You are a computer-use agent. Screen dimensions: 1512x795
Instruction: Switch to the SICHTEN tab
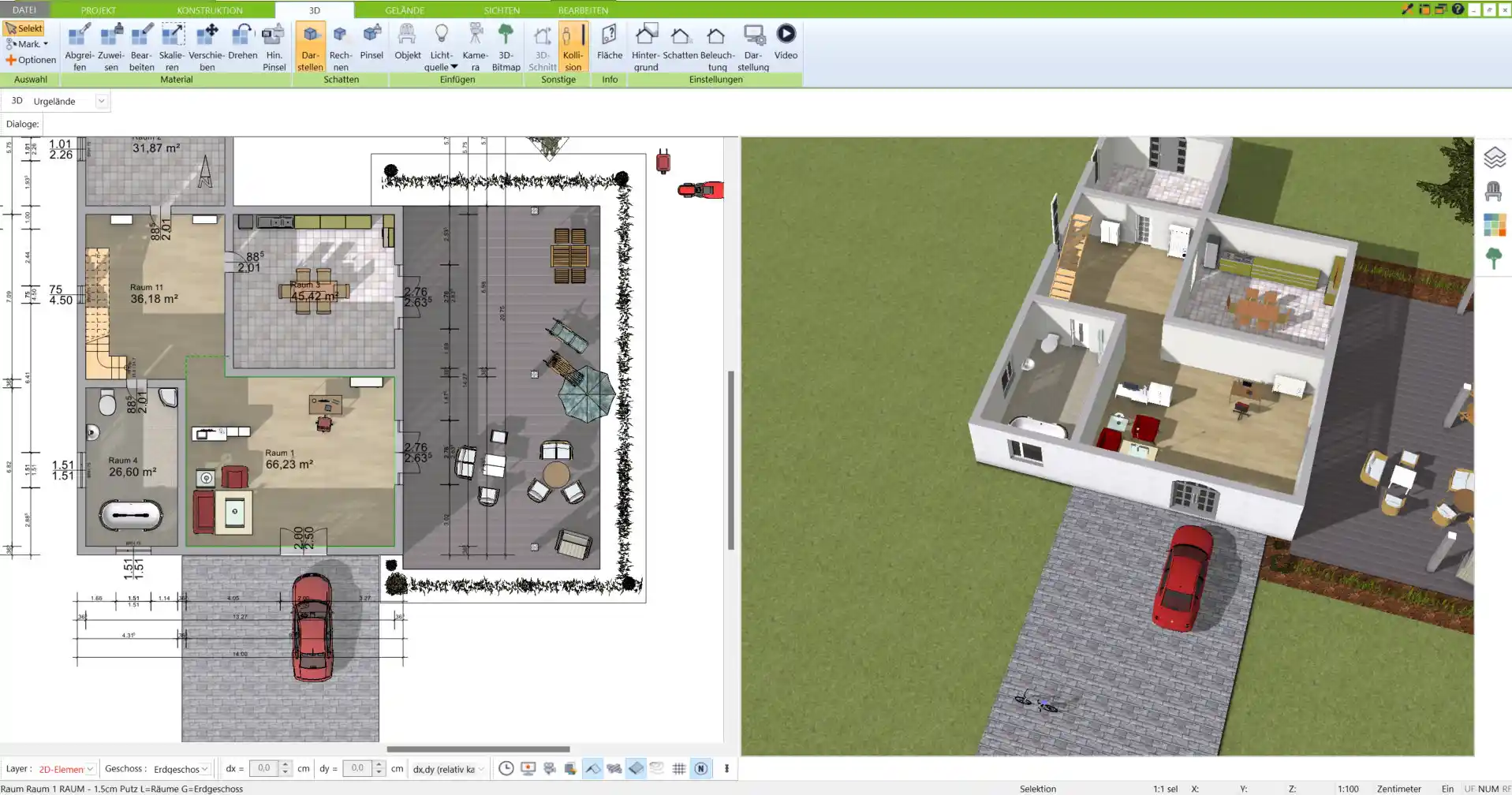[502, 10]
